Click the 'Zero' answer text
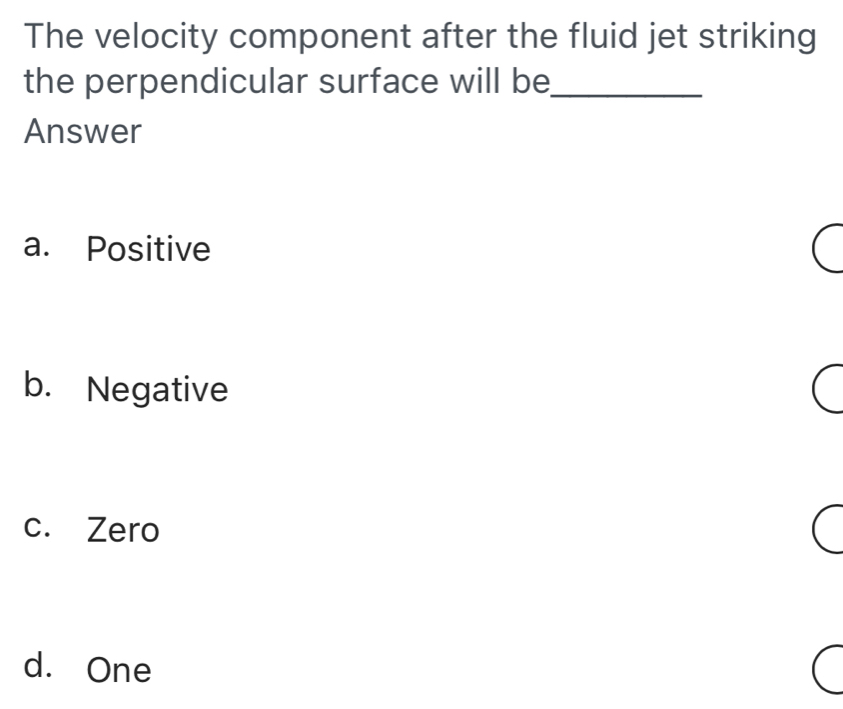 [123, 530]
